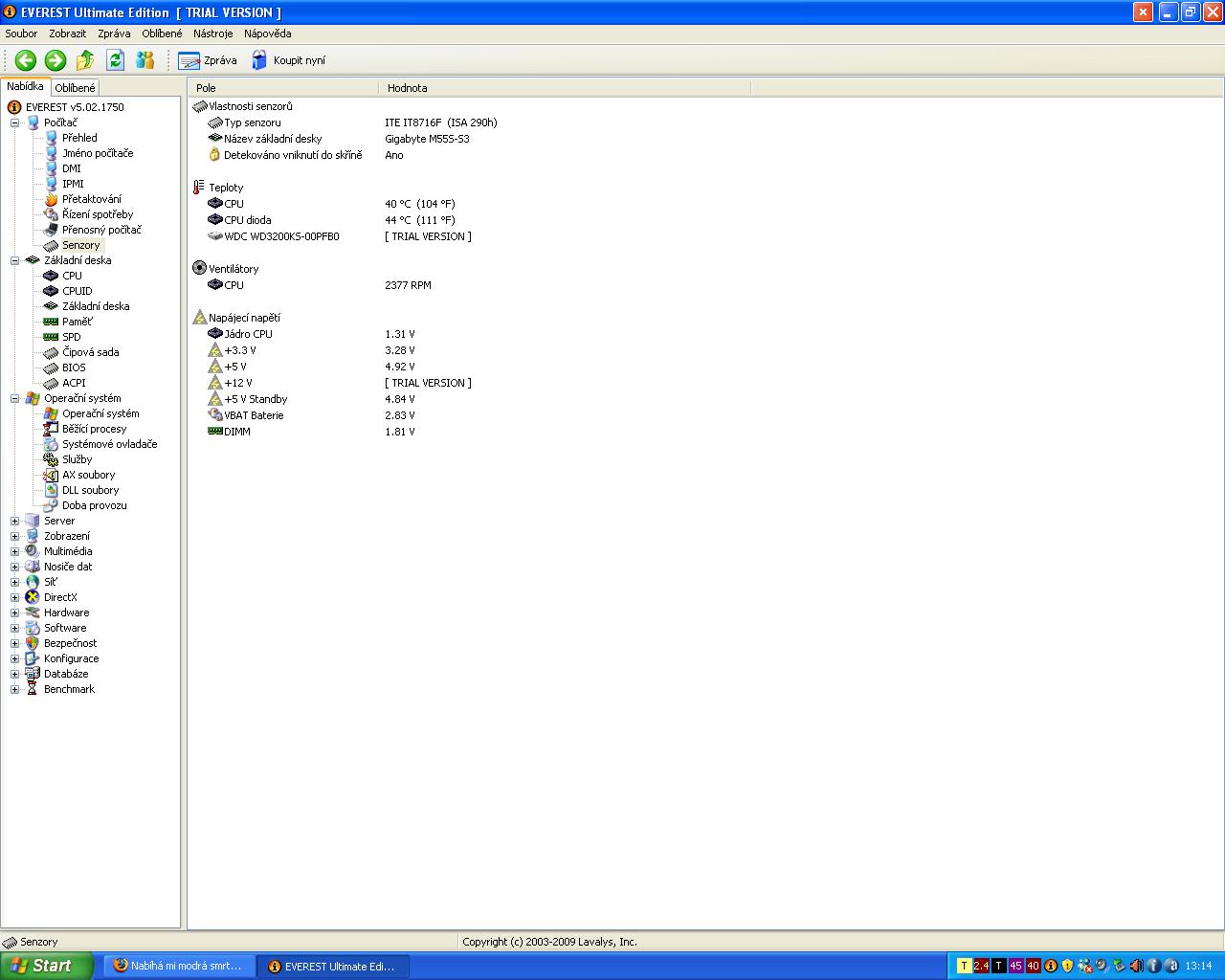The image size is (1225, 980).
Task: Select the DLL soubory icon
Action: (51, 490)
